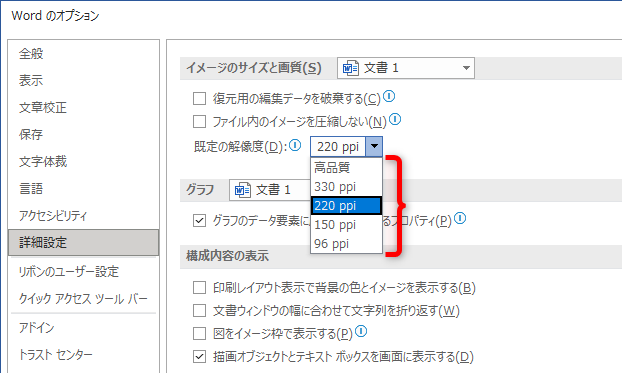Click Word document icon in イメージのサイズと画質 combo
Viewport: 622px width, 373px height.
(x=350, y=68)
